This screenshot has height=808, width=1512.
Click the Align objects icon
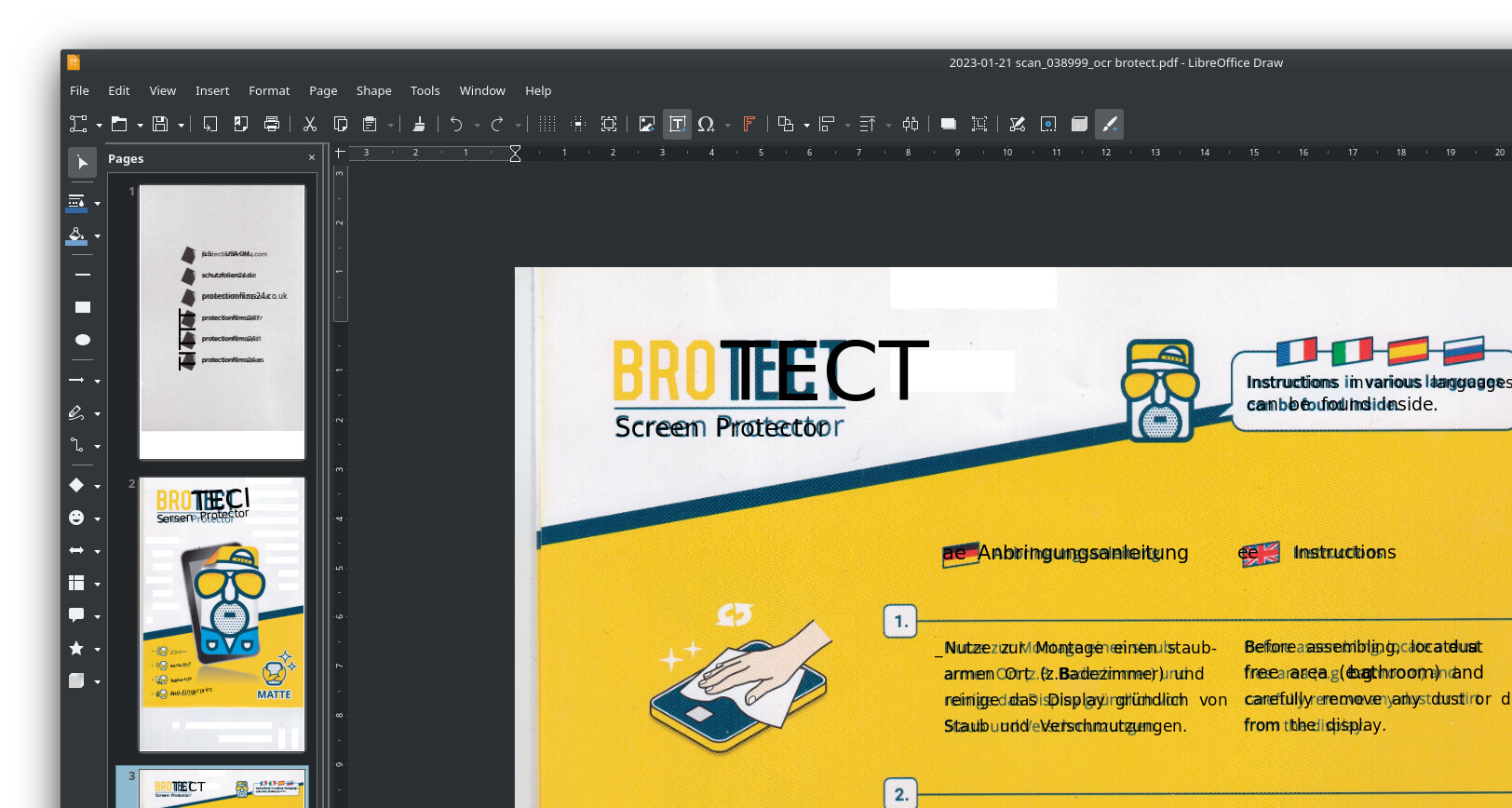point(827,124)
